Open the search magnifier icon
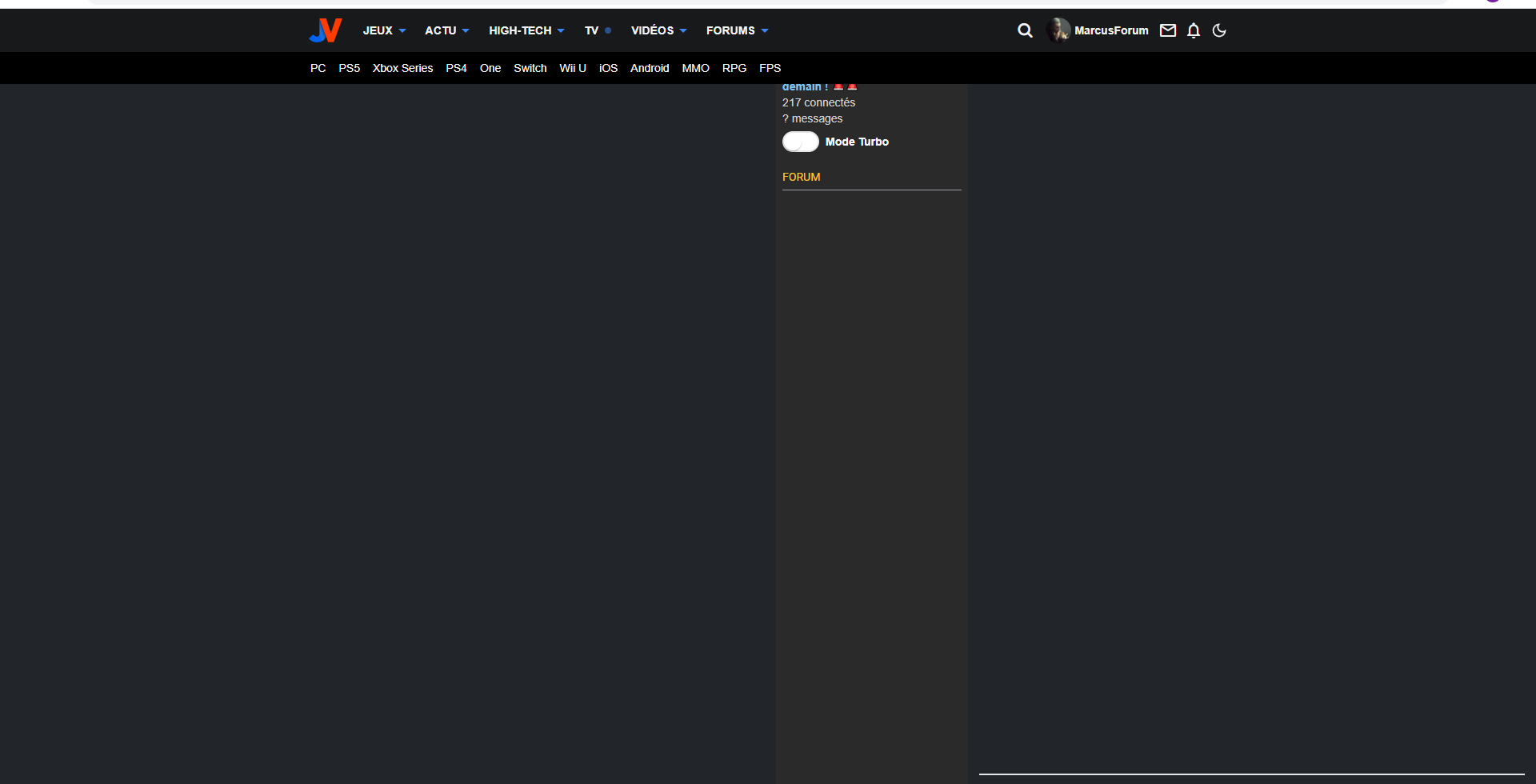The width and height of the screenshot is (1536, 784). pyautogui.click(x=1025, y=30)
